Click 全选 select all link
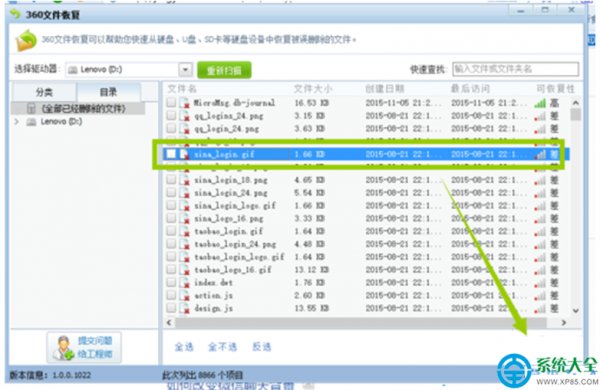The image size is (600, 390). coord(184,347)
